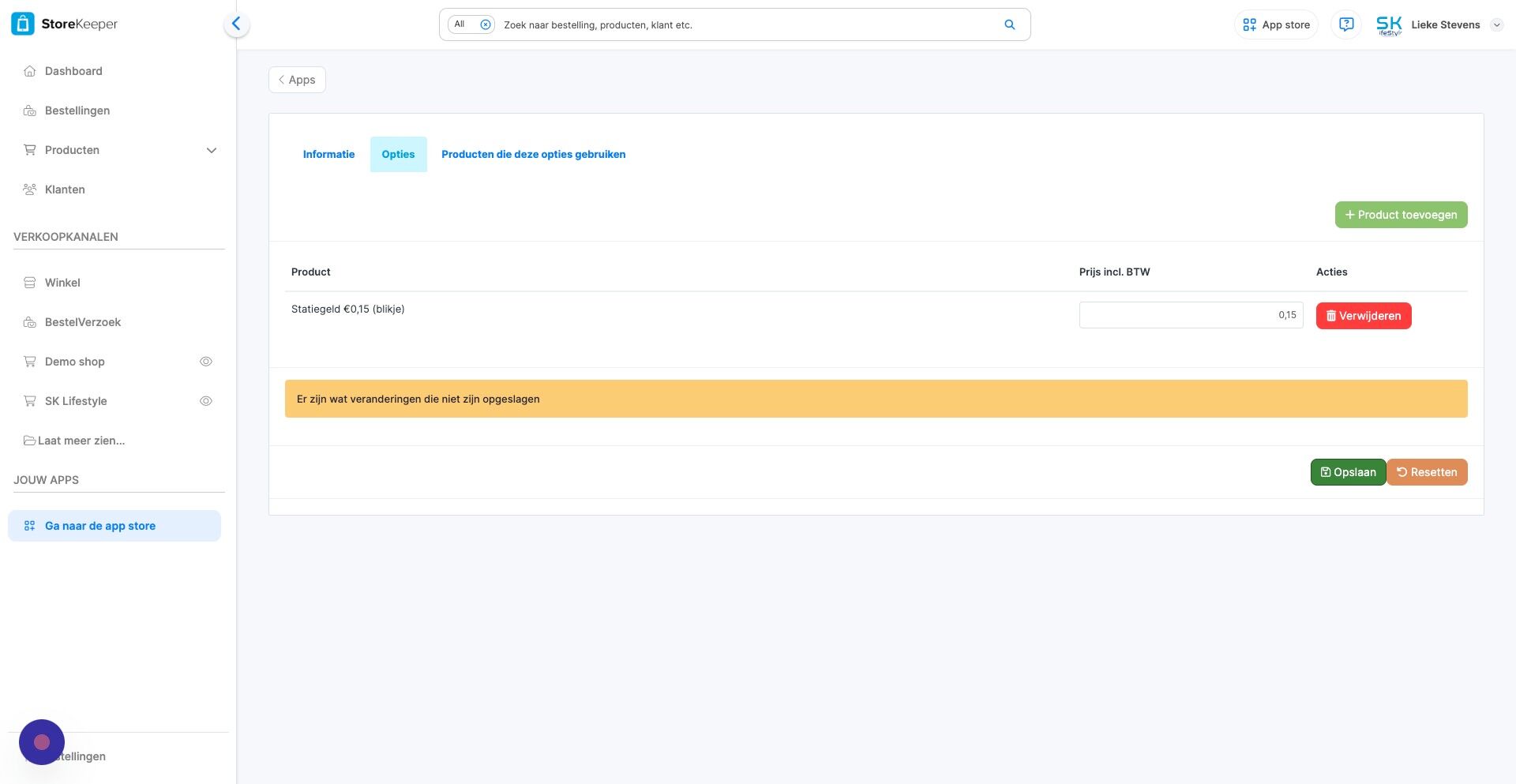Open the App store button

point(1276,24)
